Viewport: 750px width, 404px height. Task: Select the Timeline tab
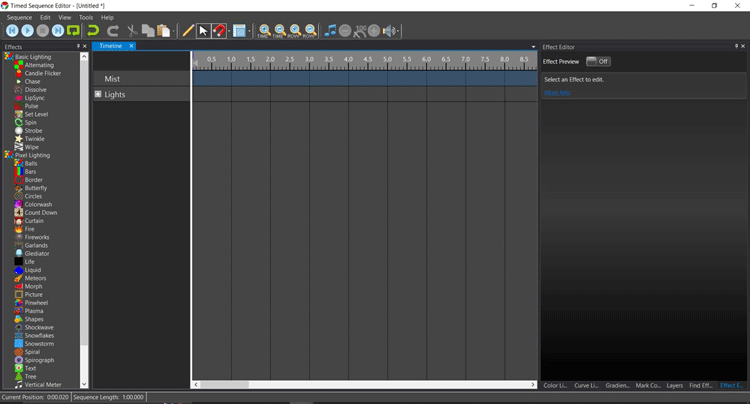point(111,46)
